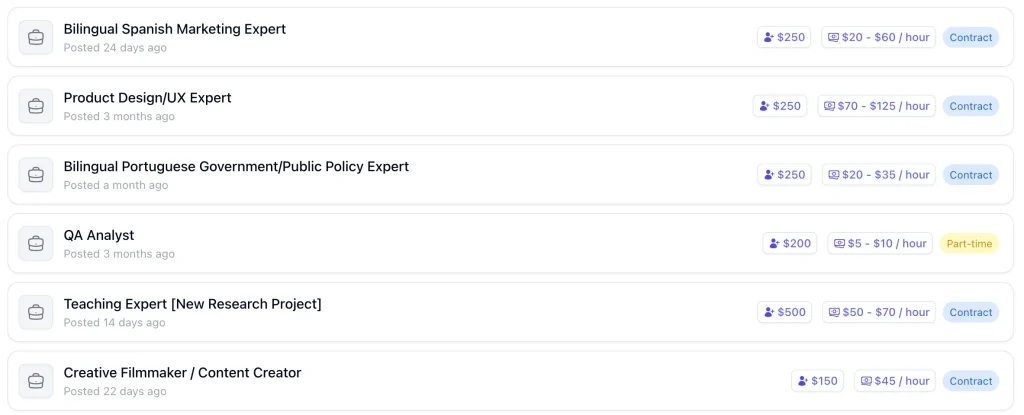Click the $45 / hour pay badge
The height and width of the screenshot is (415, 1024).
(894, 381)
